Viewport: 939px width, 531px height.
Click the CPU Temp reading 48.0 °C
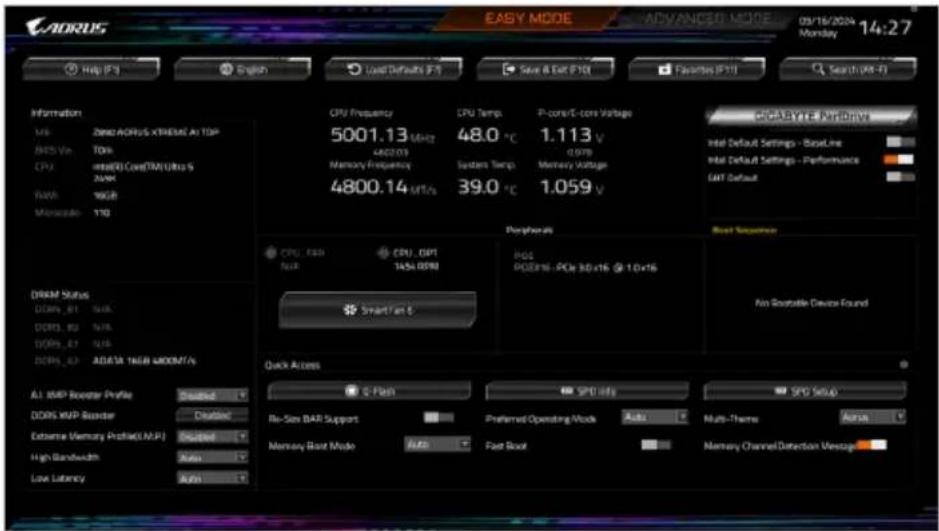(x=487, y=136)
